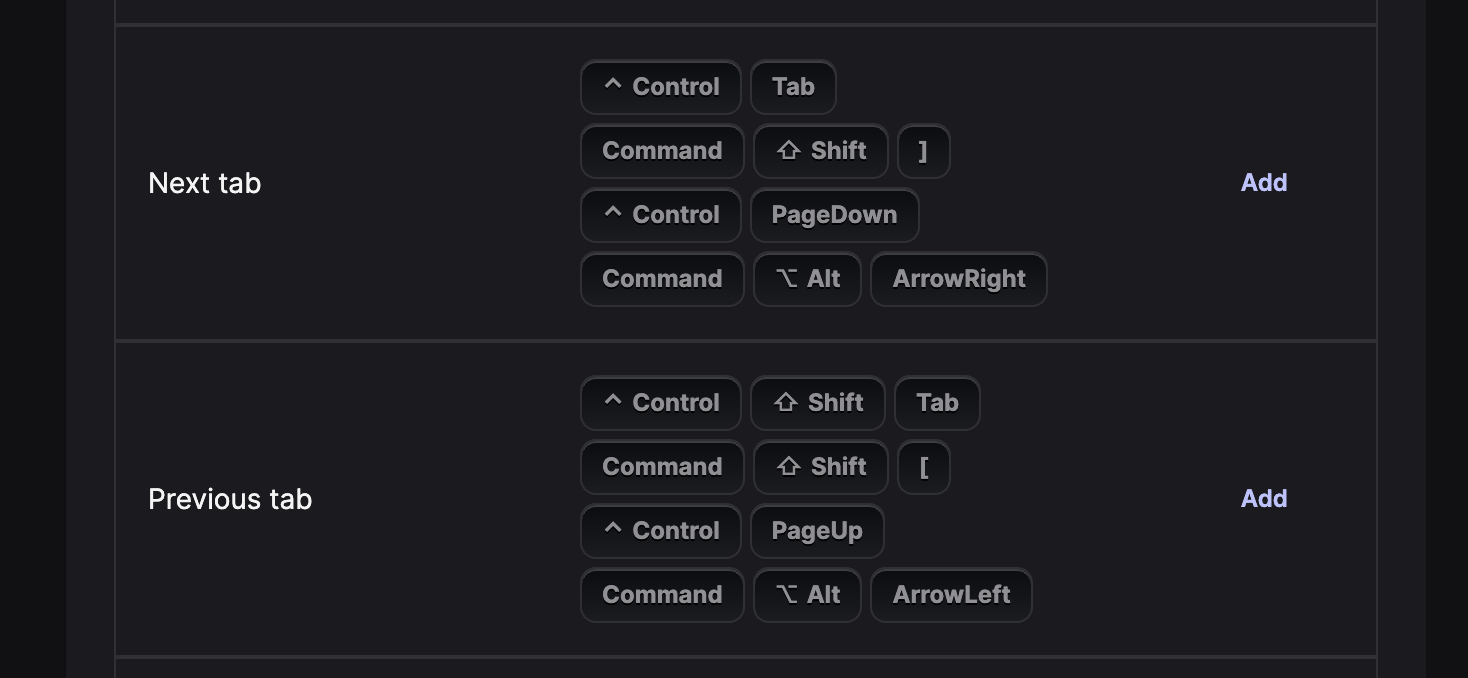Click the ArrowRight key chip

click(958, 279)
